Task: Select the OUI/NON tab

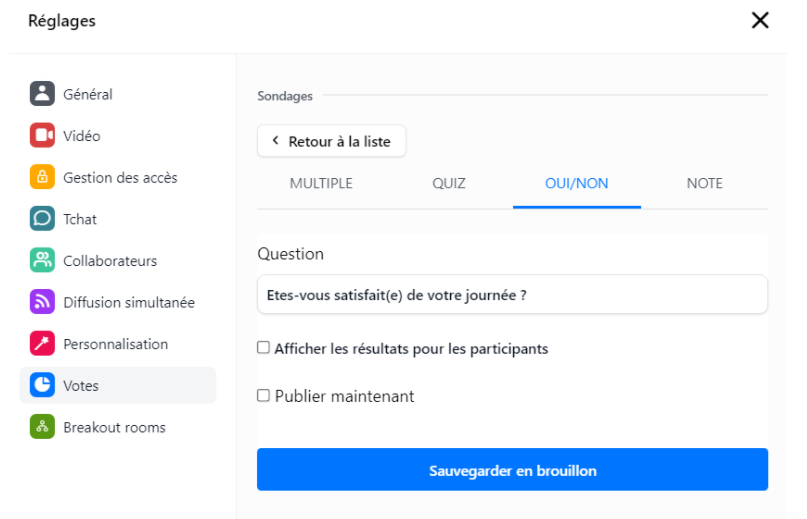Action: point(576,184)
